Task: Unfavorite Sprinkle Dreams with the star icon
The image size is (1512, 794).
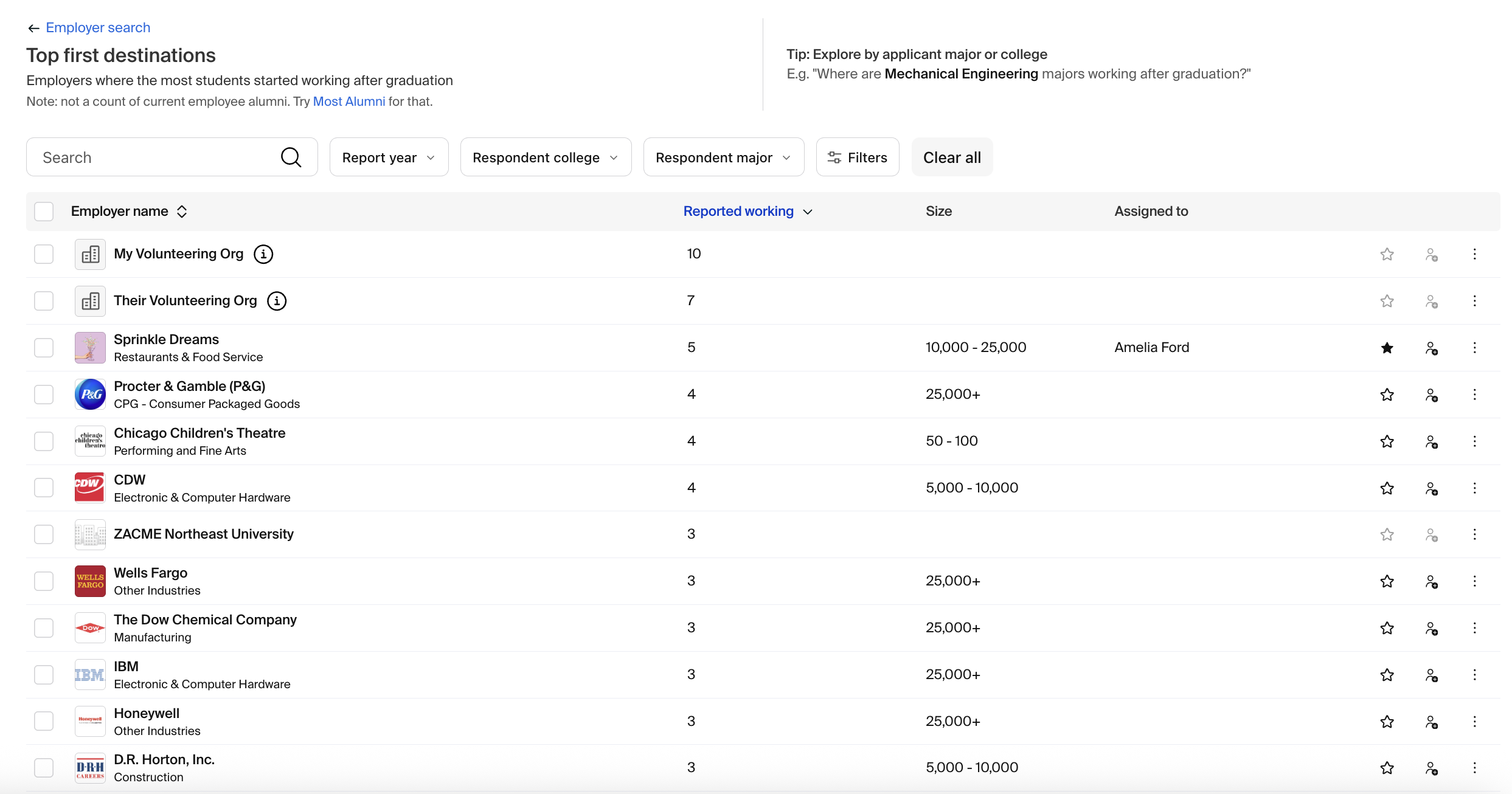Action: tap(1387, 348)
